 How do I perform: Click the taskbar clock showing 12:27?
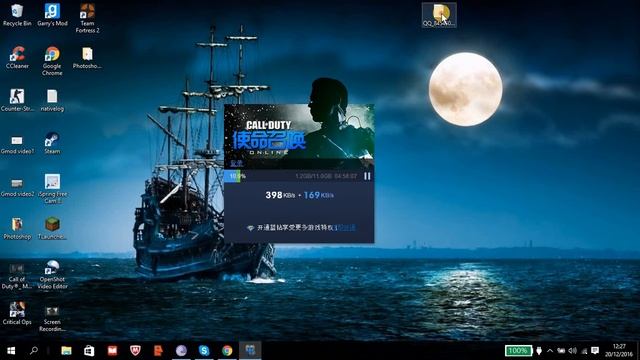coord(619,350)
